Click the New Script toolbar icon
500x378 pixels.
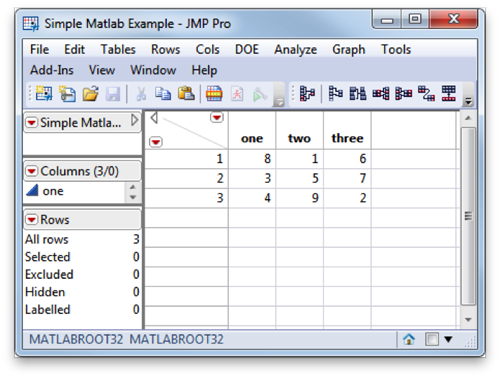tap(67, 94)
